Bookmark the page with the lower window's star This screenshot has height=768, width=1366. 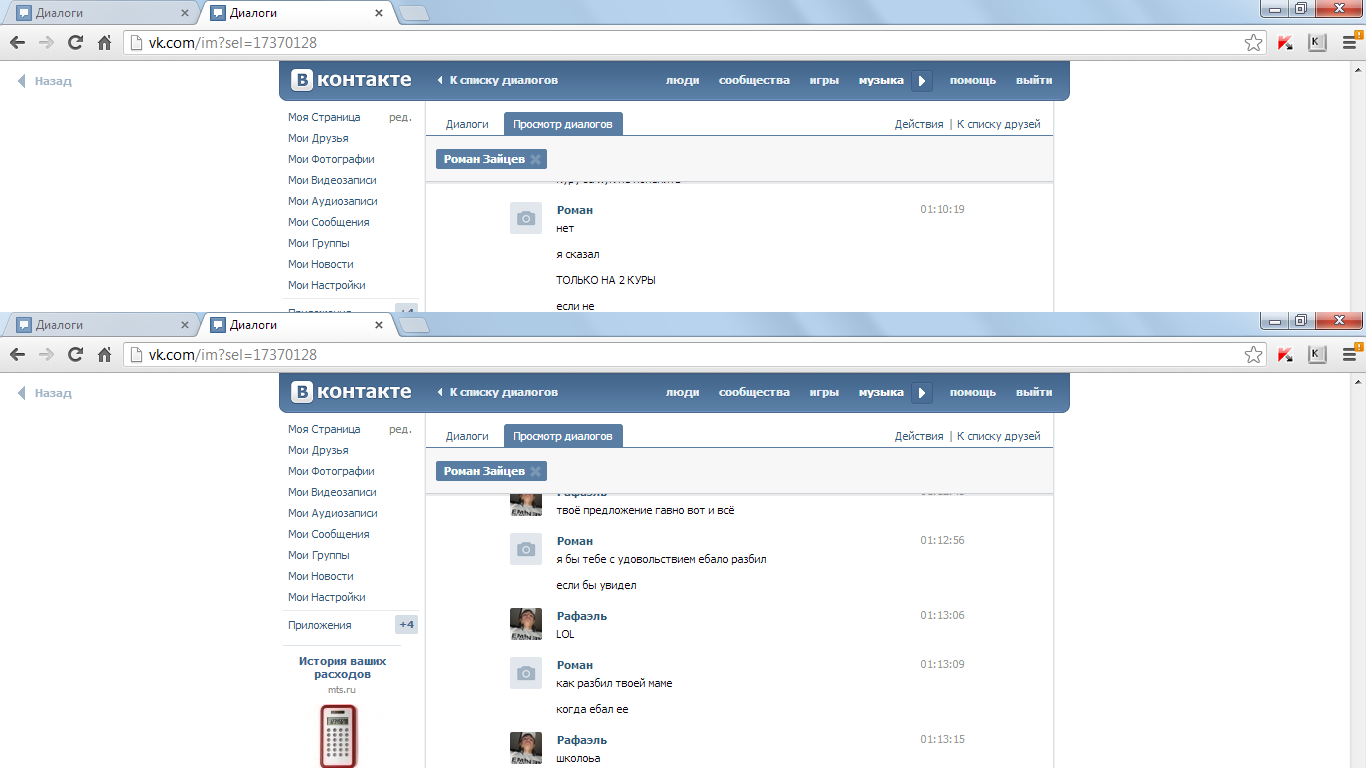click(x=1253, y=355)
